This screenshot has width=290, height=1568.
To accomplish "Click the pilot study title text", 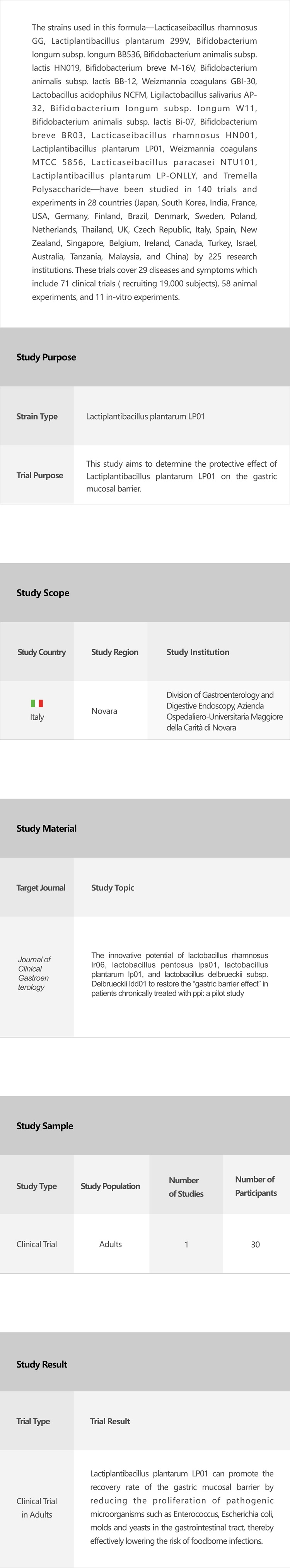I will pos(180,975).
